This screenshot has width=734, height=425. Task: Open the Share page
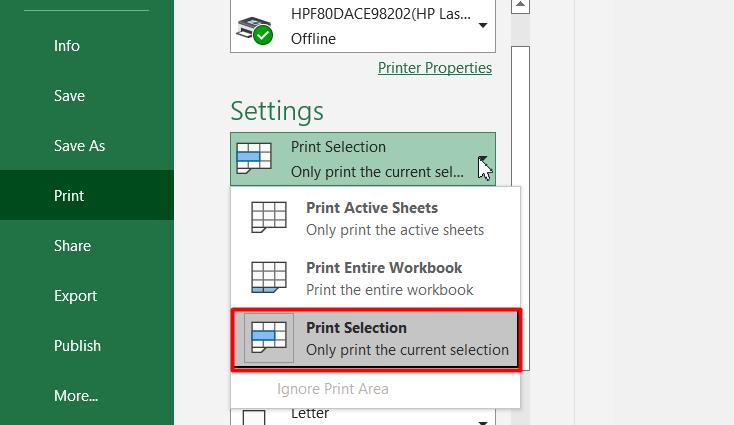click(72, 246)
